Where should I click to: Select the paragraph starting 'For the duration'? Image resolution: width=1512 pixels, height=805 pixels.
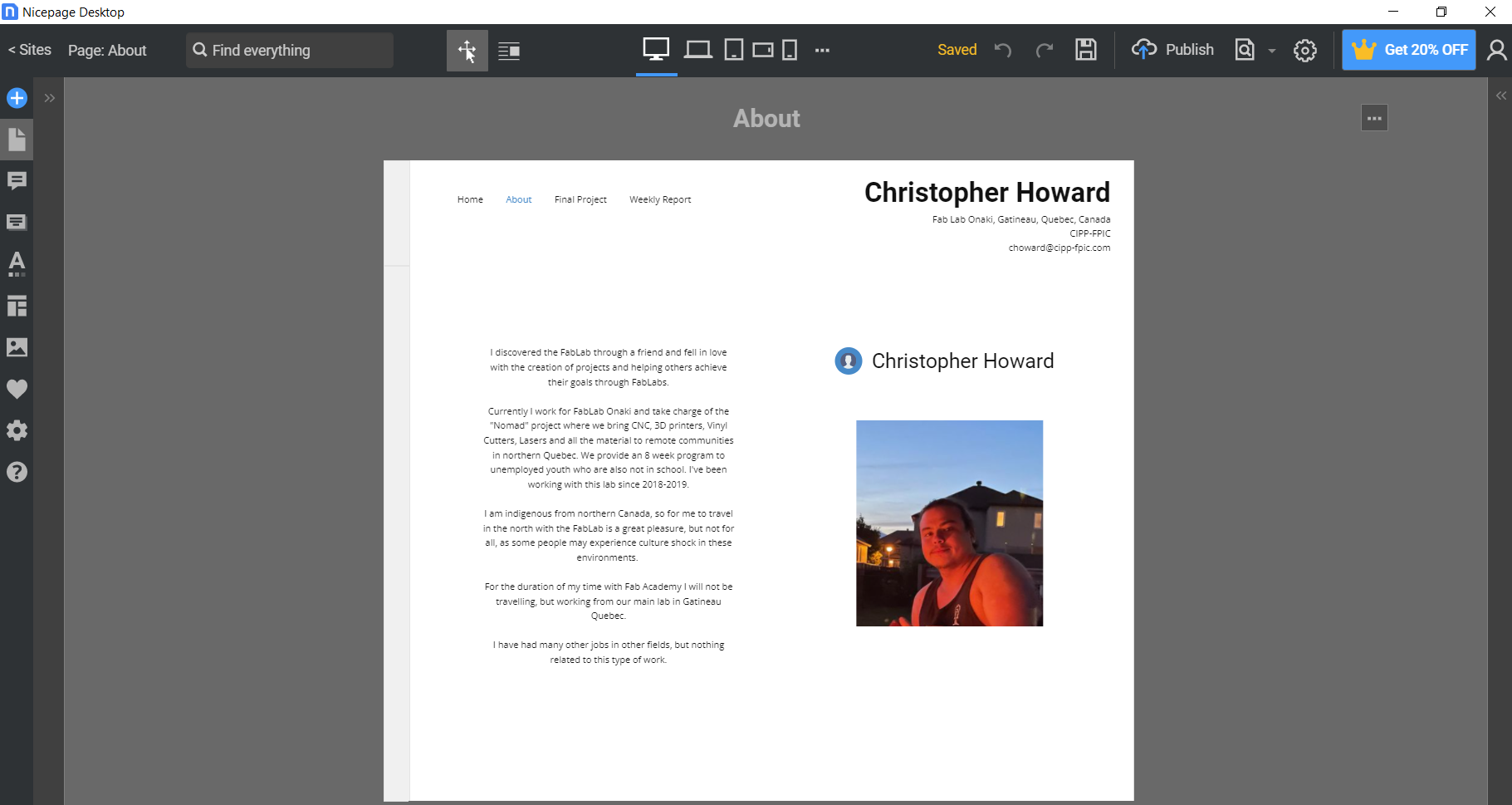[x=609, y=601]
